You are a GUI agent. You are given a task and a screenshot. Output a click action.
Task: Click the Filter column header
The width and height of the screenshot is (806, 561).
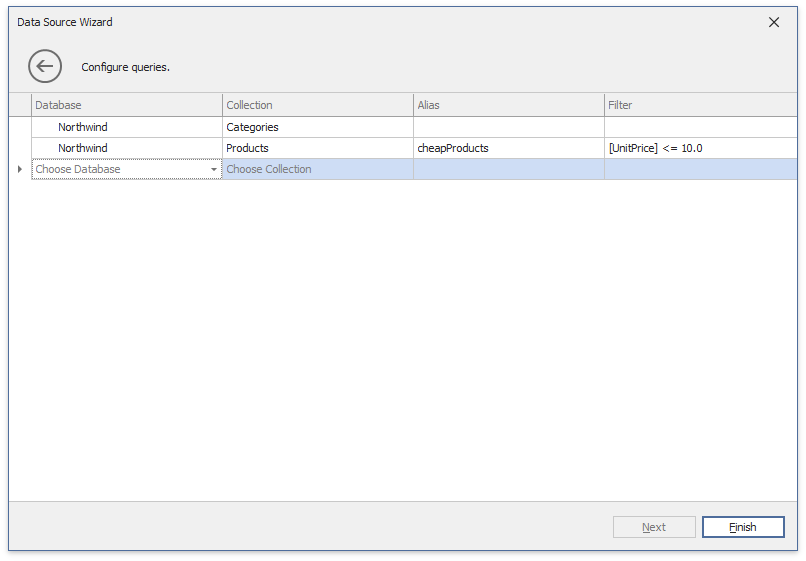(700, 105)
